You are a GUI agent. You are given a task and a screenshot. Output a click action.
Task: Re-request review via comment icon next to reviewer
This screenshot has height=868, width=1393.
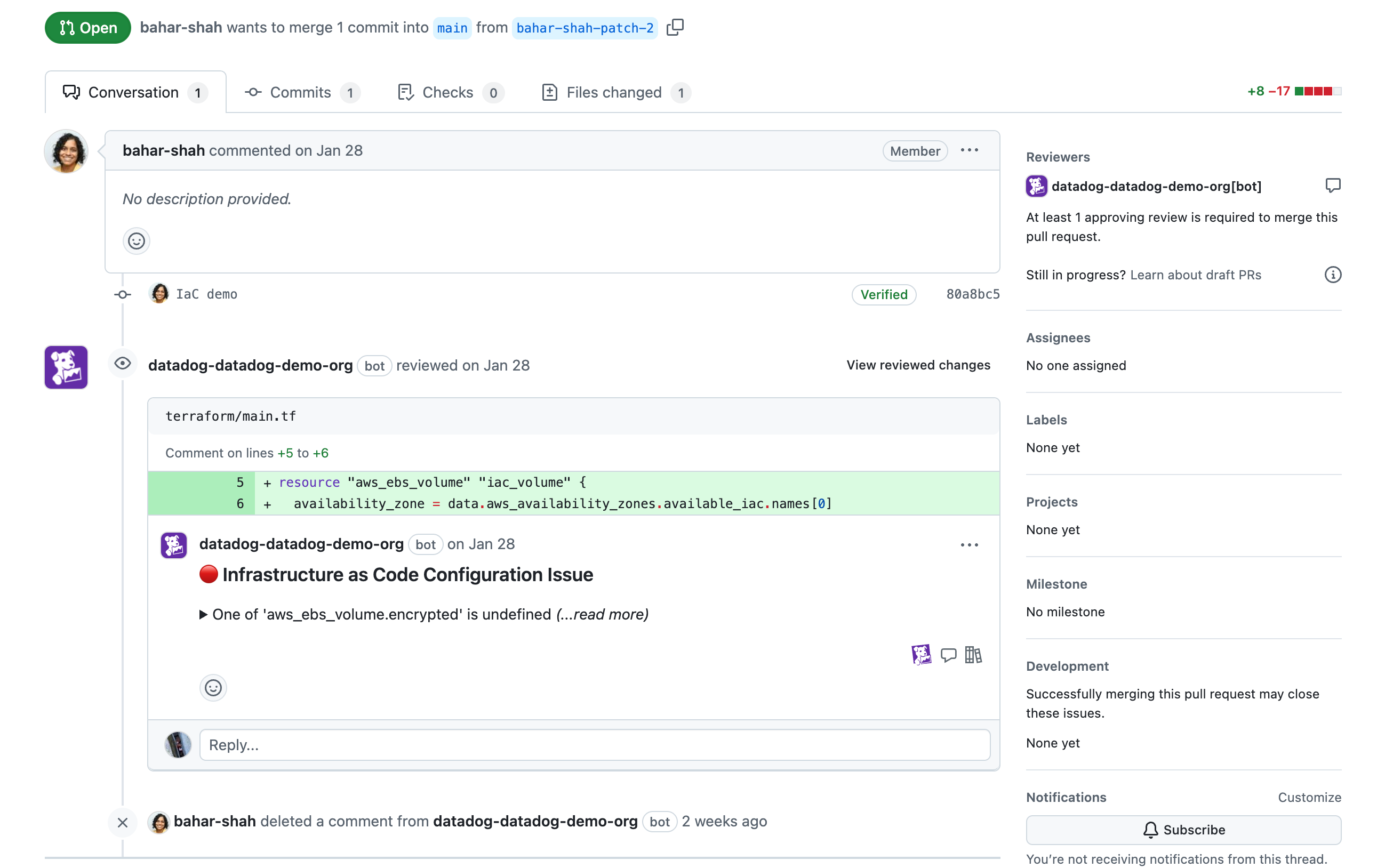coord(1333,185)
